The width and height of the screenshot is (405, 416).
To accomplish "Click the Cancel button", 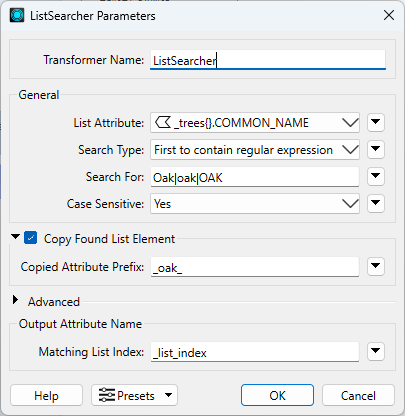I will (x=358, y=395).
